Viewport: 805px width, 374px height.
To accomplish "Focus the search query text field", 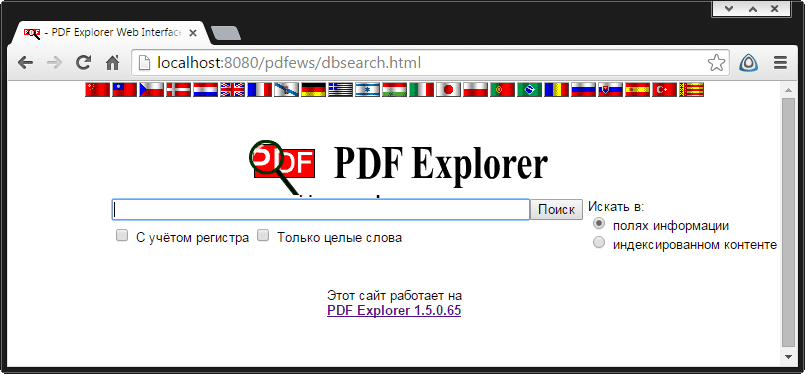I will [321, 210].
